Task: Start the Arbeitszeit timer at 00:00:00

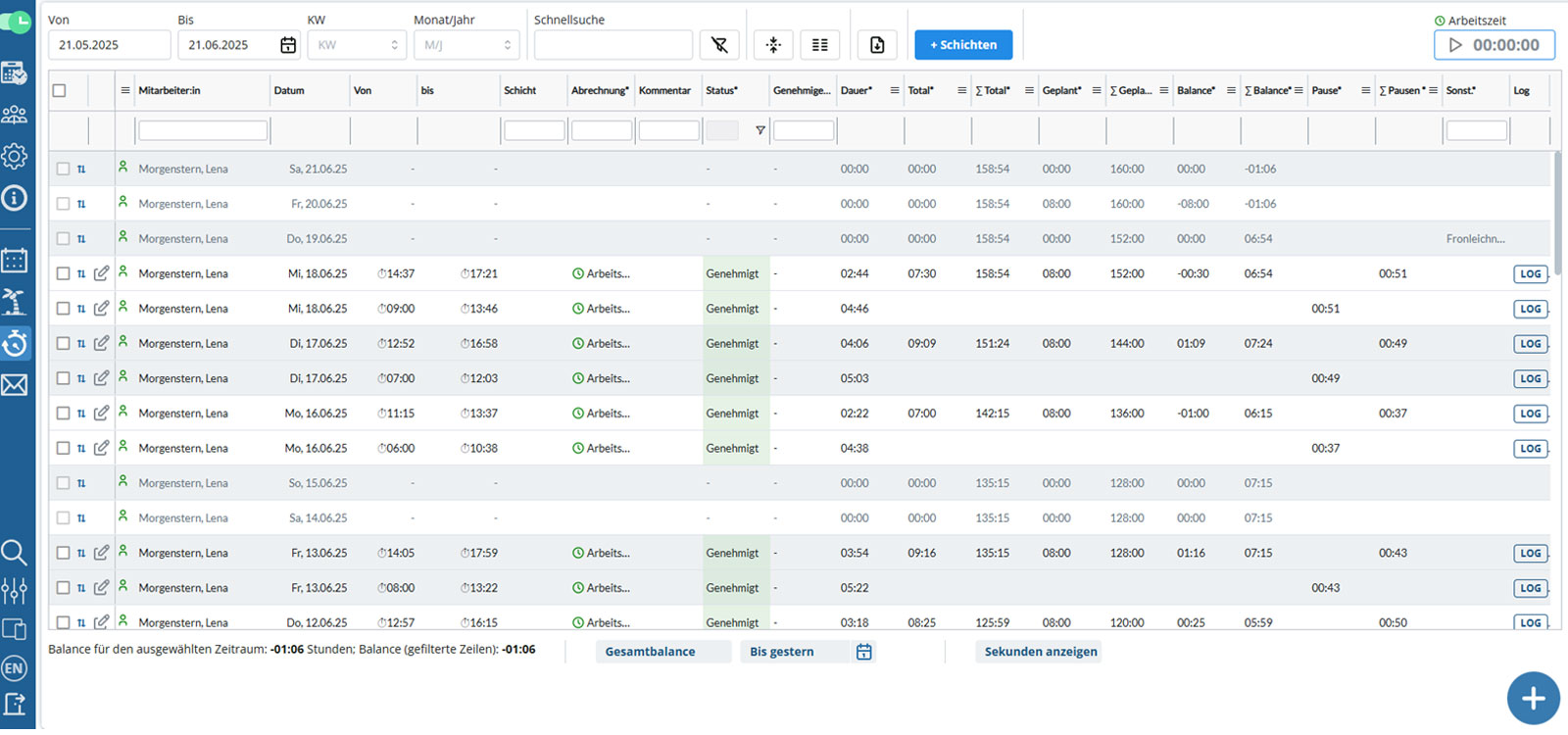Action: [x=1494, y=45]
